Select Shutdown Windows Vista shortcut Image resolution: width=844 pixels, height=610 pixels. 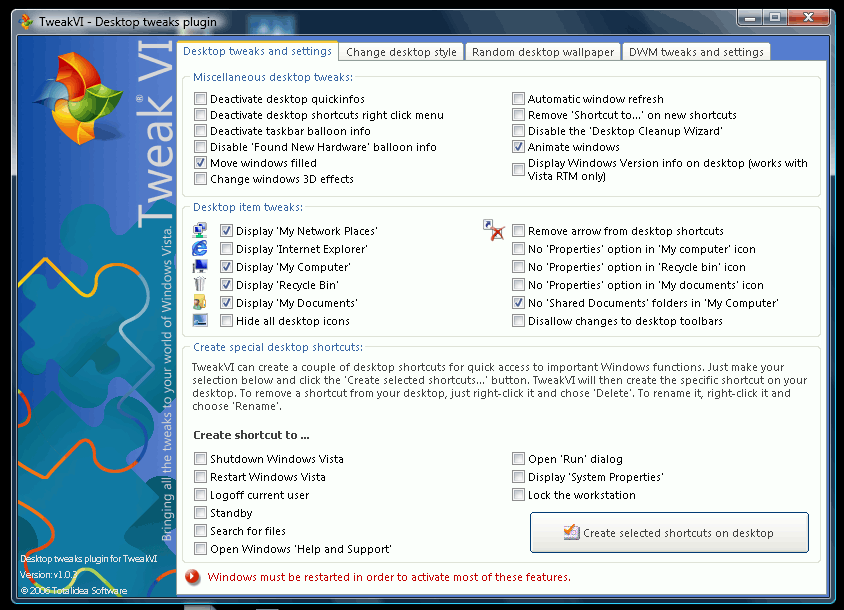(200, 459)
